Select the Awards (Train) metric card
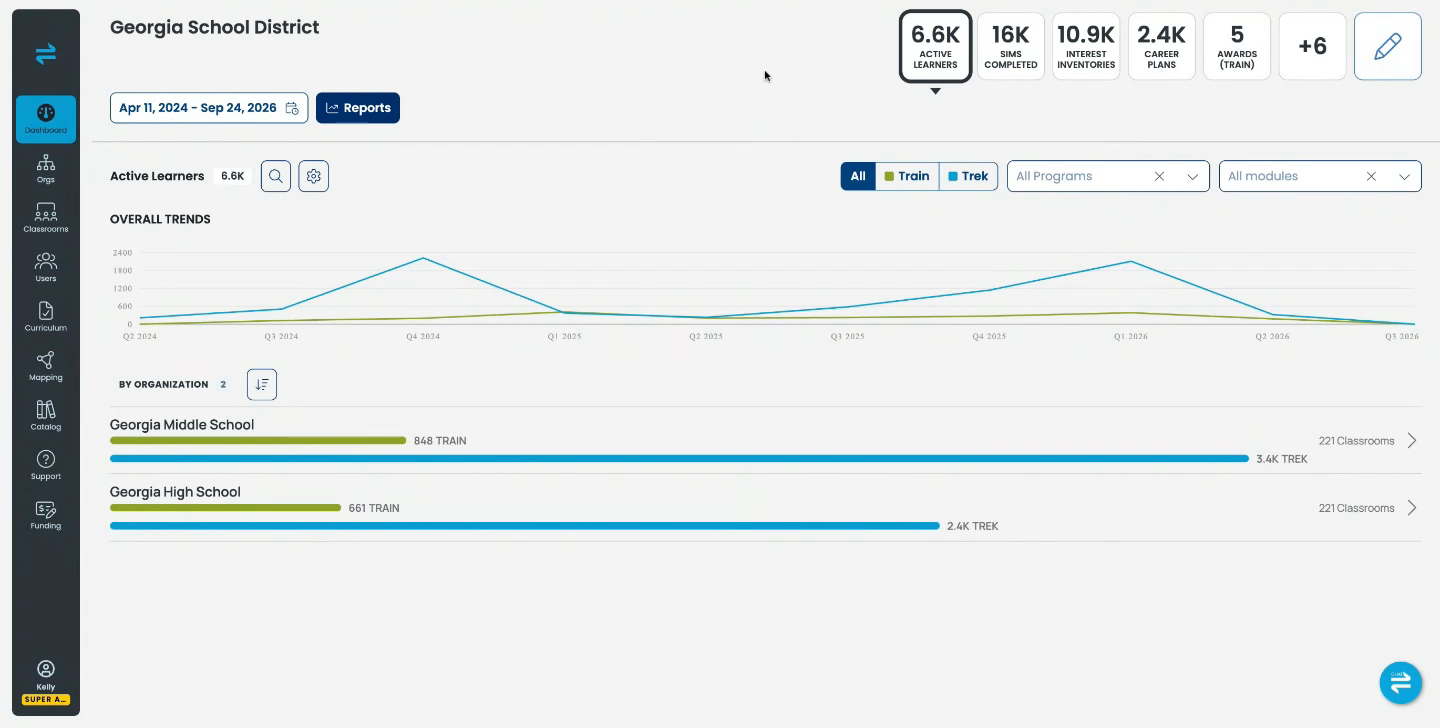Screen dimensions: 1440x728 click(x=1237, y=46)
